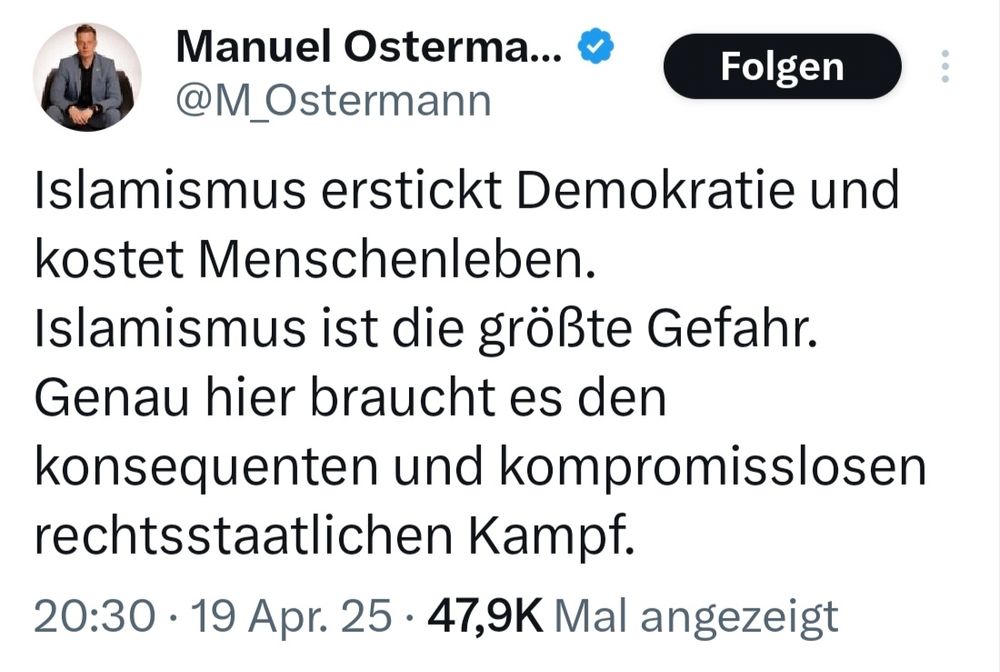Follow Manuel Ostermann via the black pill button
Image resolution: width=1000 pixels, height=672 pixels.
(x=781, y=67)
